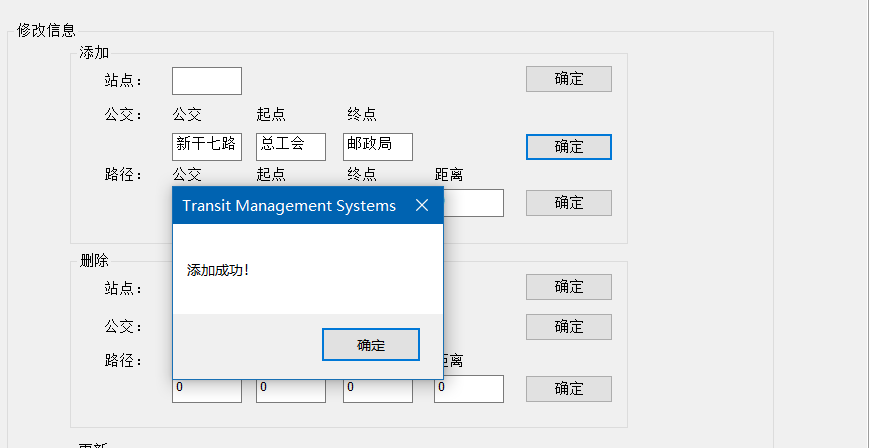Select the 起点 field containing 总工会
The width and height of the screenshot is (869, 448).
(x=291, y=146)
